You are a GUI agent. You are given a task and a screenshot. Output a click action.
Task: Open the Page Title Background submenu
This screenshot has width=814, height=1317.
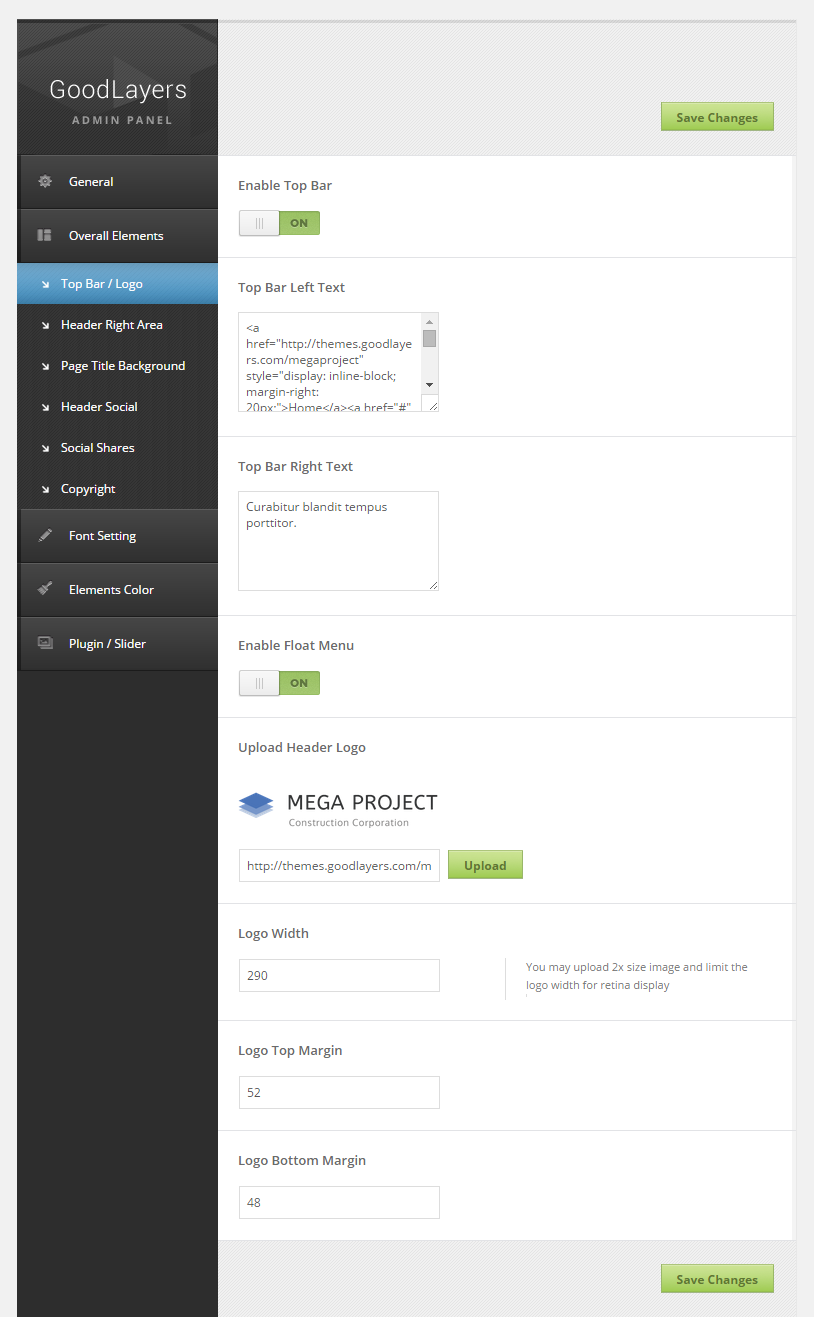(x=123, y=366)
